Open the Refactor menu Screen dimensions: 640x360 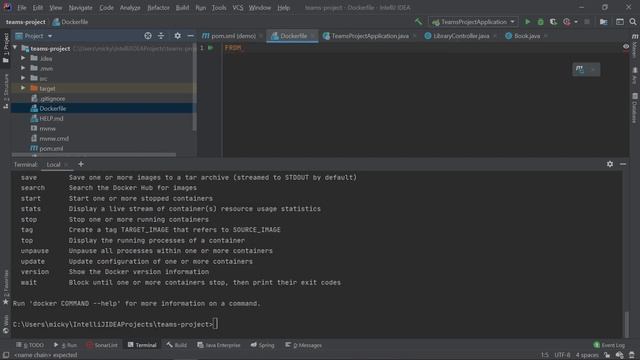point(158,7)
